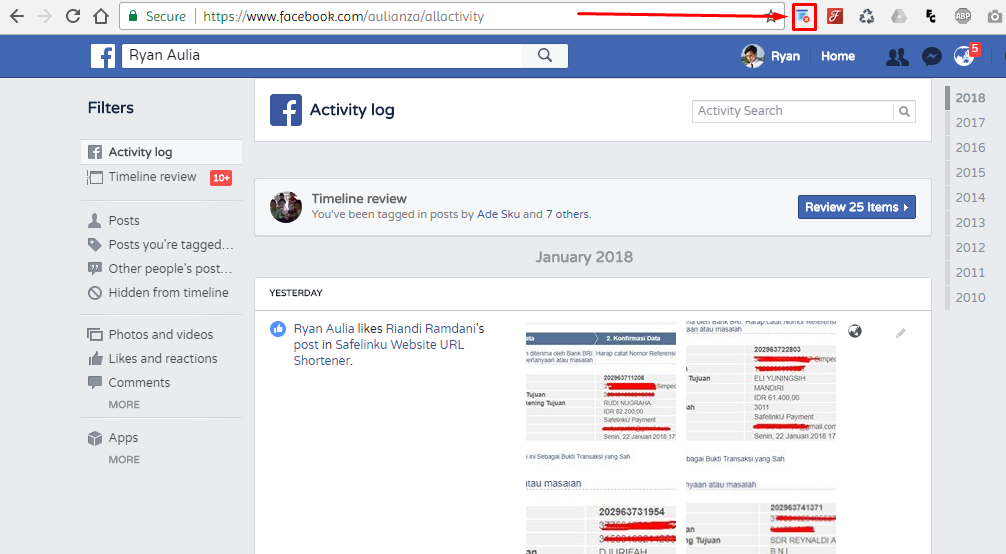Screen dimensions: 1006x554
Task: Open Ade Sku profile link
Action: (498, 214)
